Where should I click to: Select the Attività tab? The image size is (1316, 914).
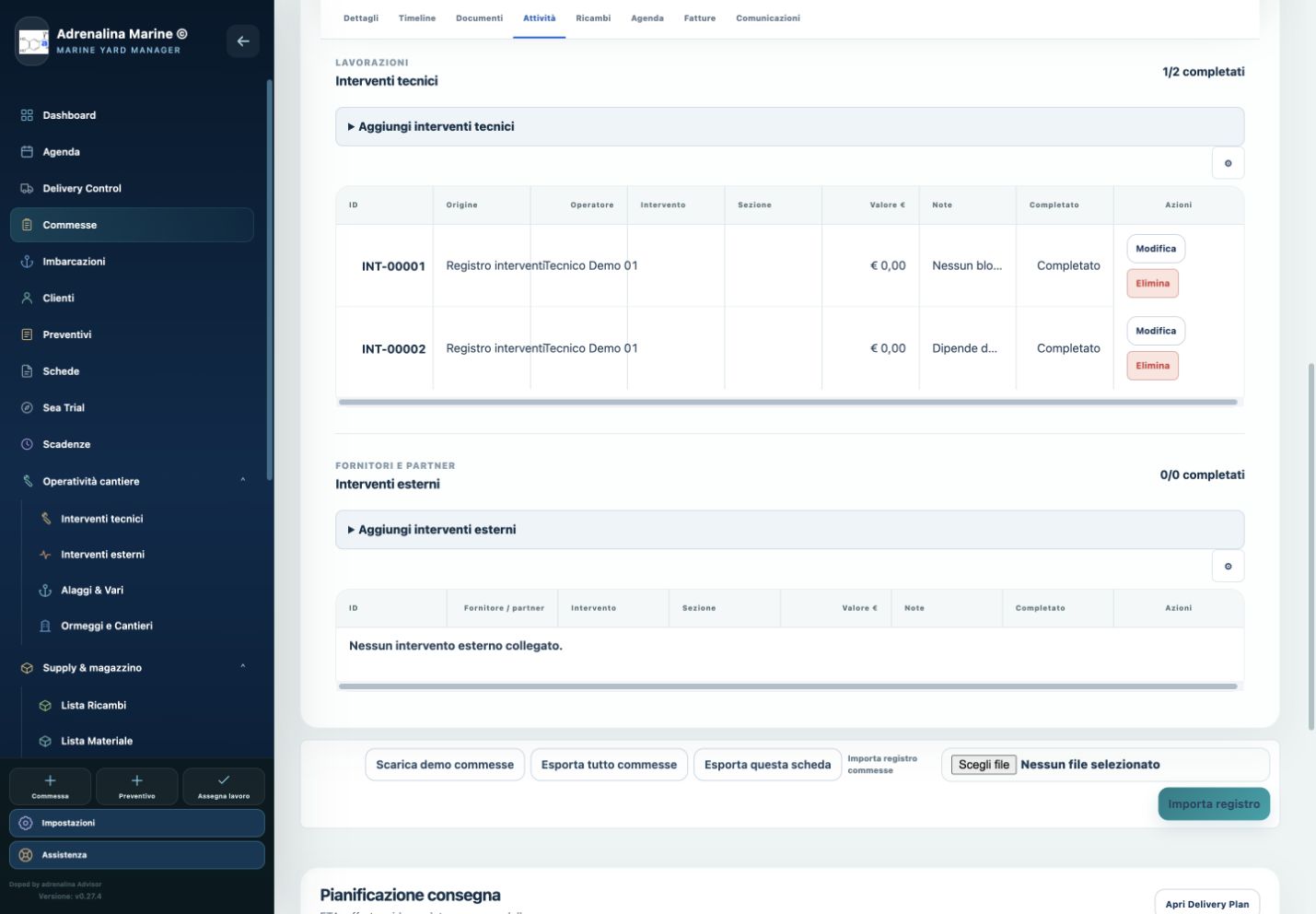(540, 18)
